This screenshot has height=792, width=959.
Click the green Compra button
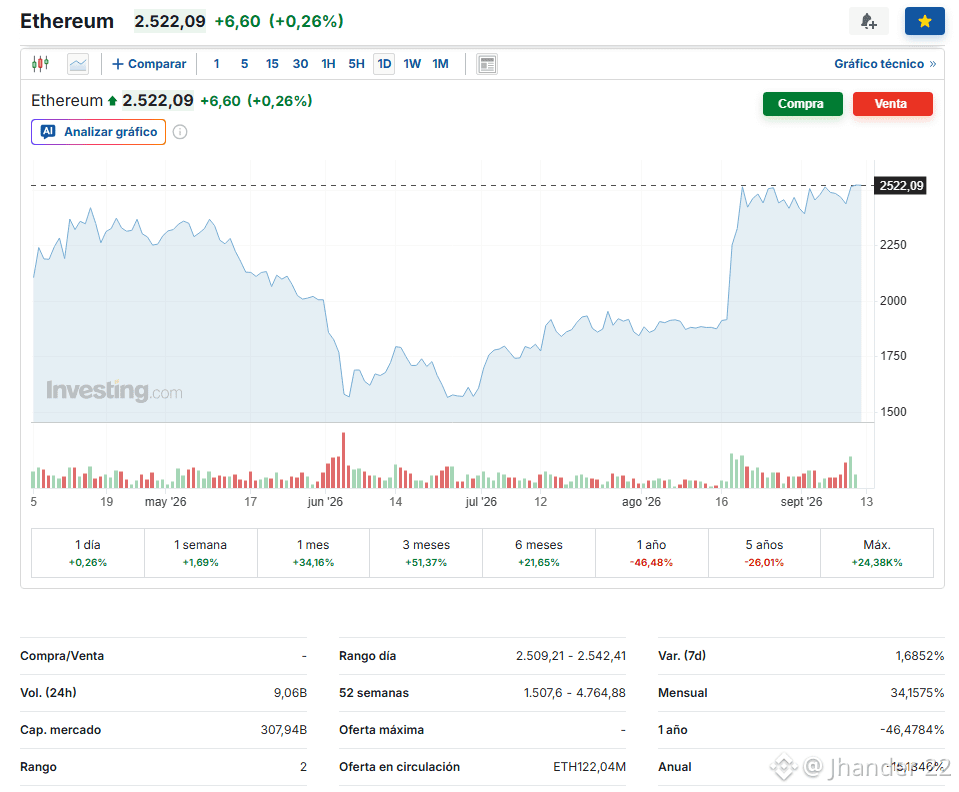click(802, 104)
